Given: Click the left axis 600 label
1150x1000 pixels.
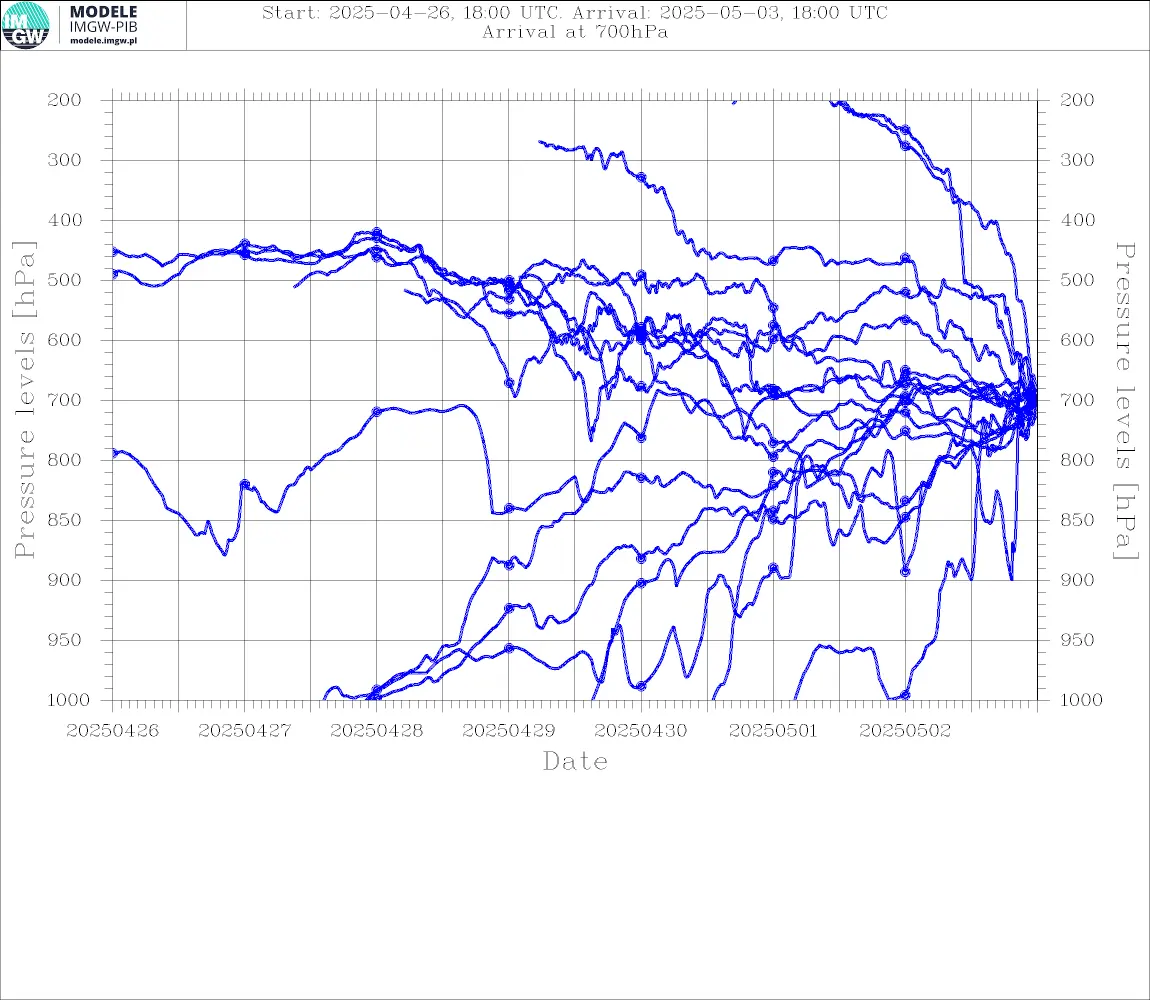Looking at the screenshot, I should coord(65,340).
